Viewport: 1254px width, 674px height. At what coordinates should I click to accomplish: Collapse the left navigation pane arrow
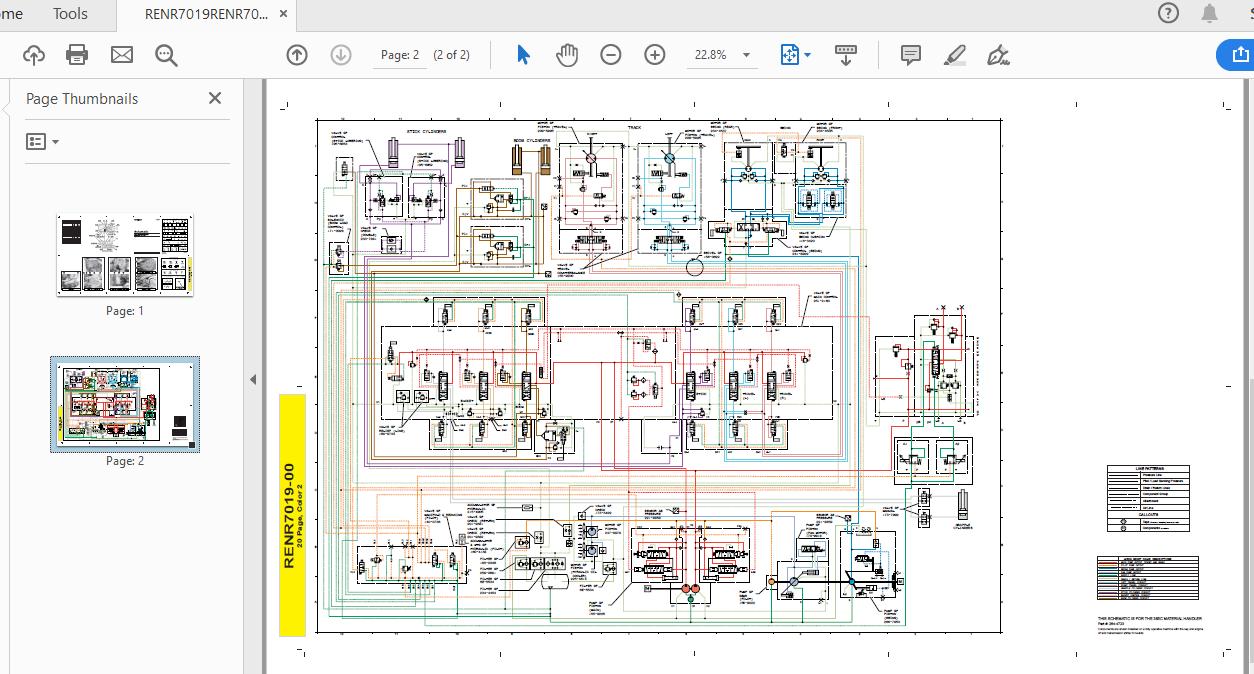(253, 380)
